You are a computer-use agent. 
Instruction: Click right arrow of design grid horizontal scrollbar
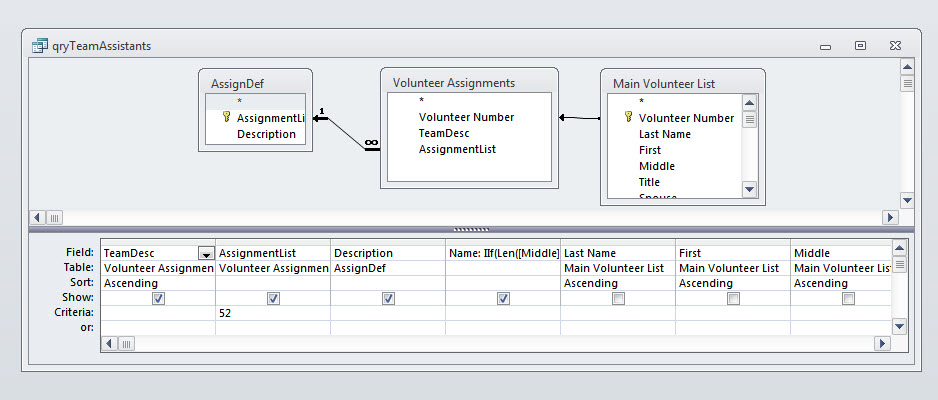click(882, 344)
